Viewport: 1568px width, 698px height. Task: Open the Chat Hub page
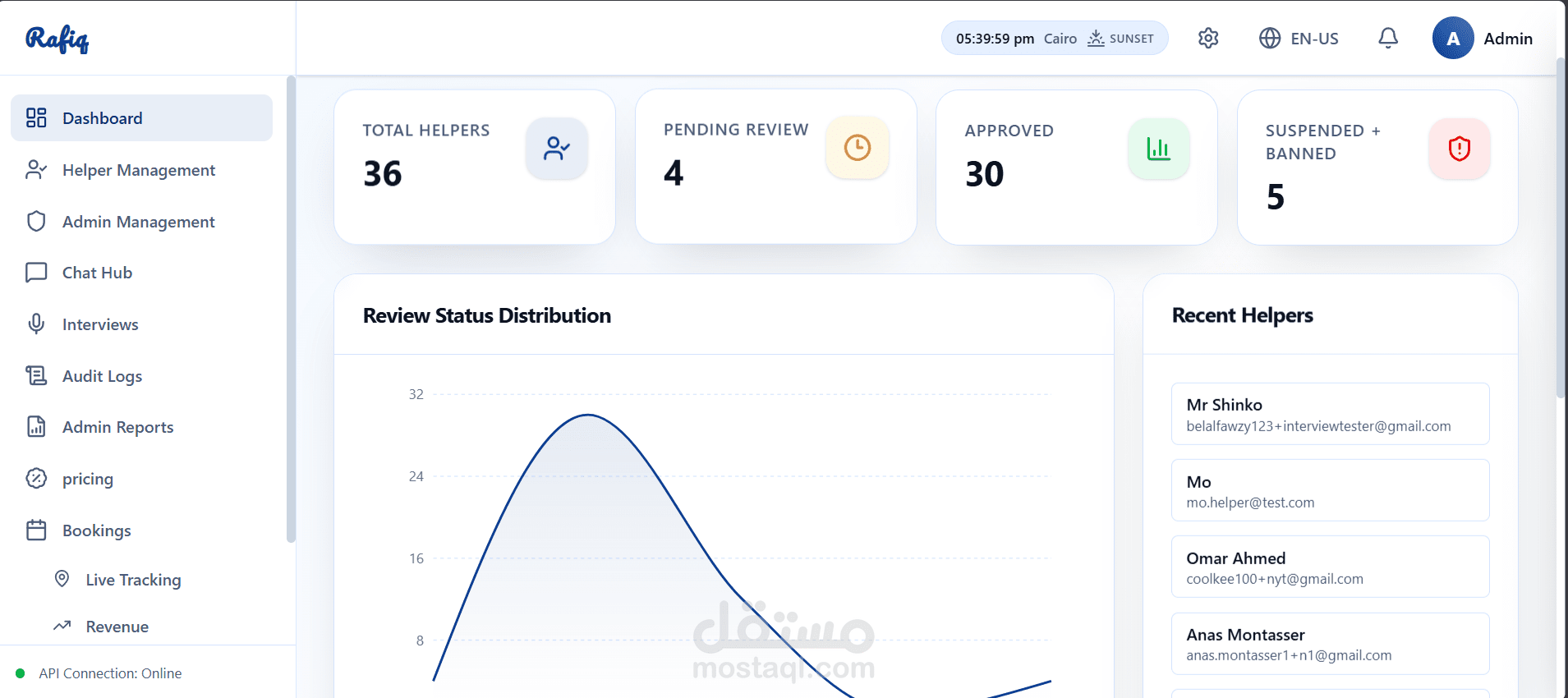click(141, 273)
